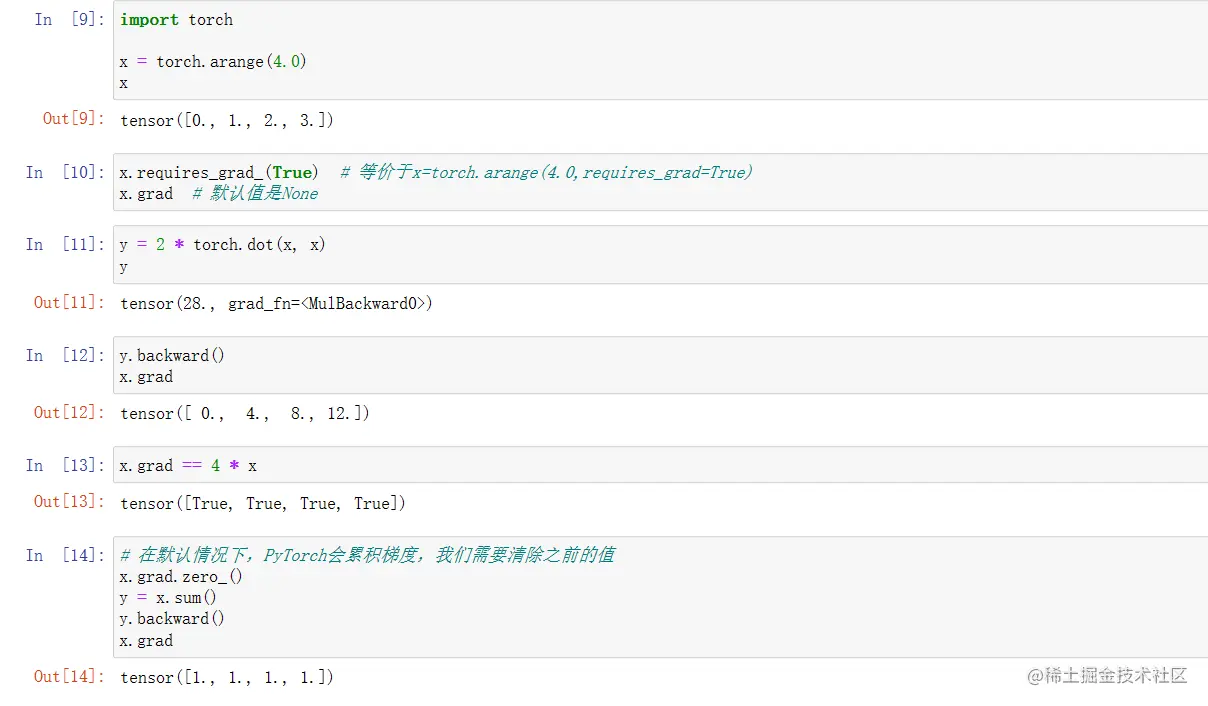Screen dimensions: 1208x706
Task: Click the Out[14] output prompt
Action: 69,676
